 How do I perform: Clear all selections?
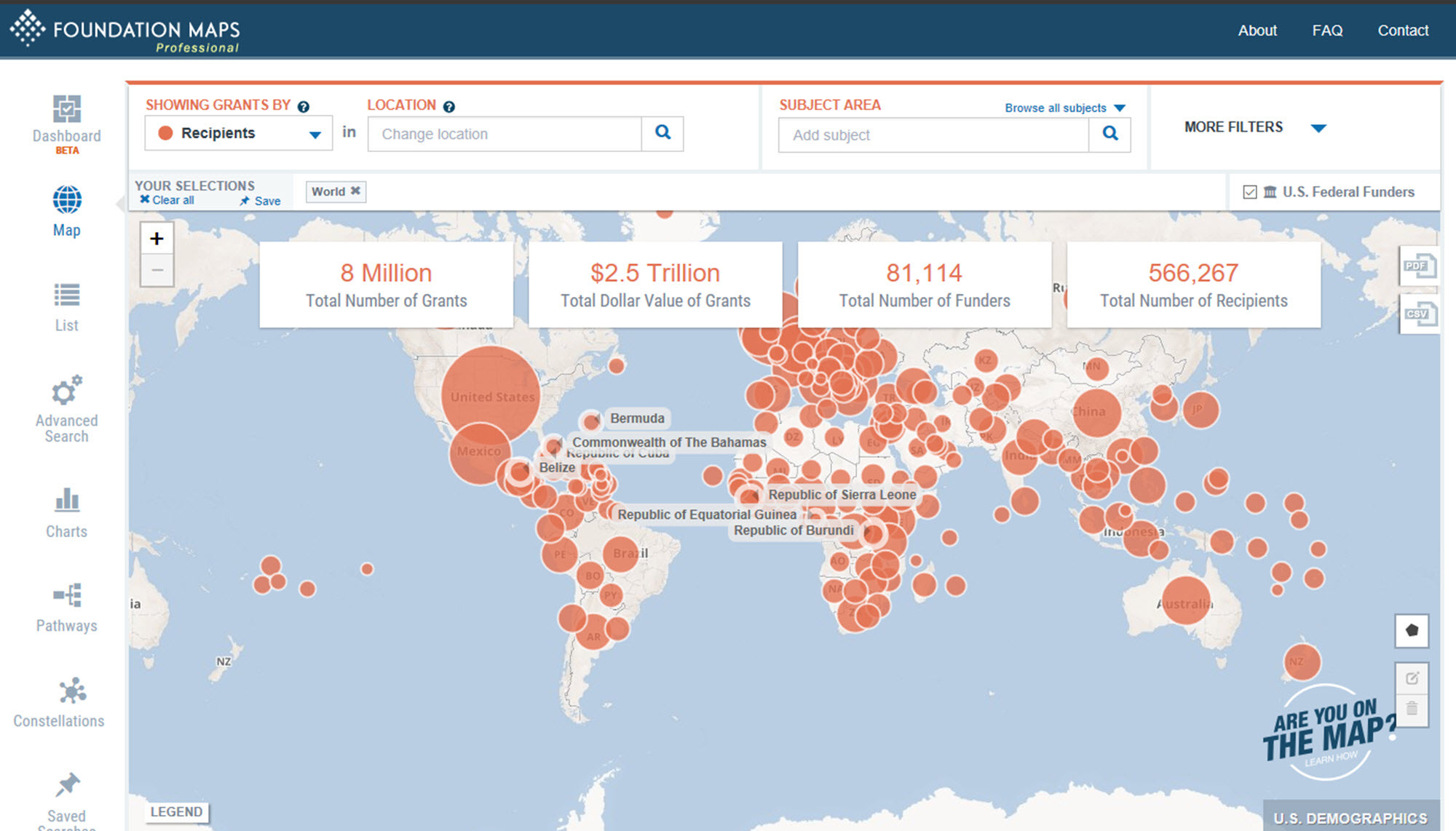167,200
